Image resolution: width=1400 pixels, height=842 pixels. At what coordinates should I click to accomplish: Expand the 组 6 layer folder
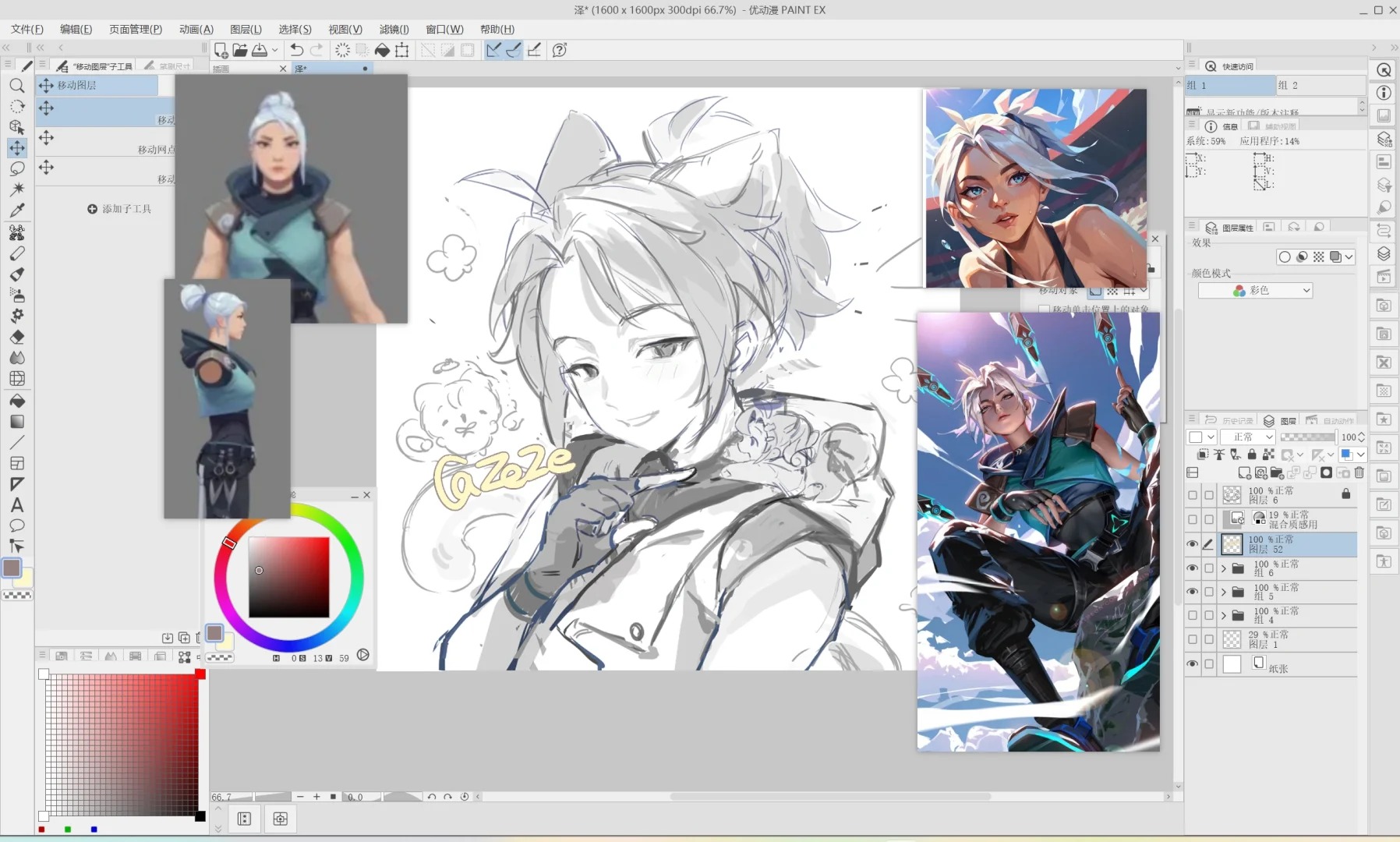click(1224, 568)
